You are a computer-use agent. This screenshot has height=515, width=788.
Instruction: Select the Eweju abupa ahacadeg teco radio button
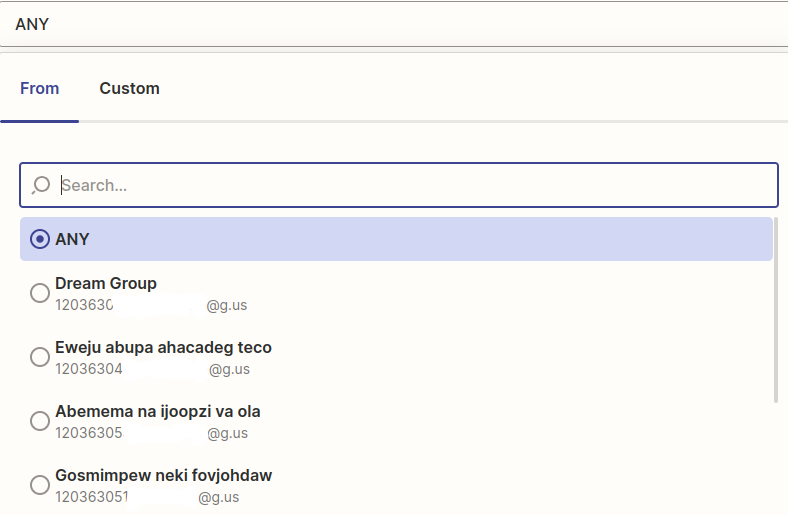pyautogui.click(x=40, y=357)
